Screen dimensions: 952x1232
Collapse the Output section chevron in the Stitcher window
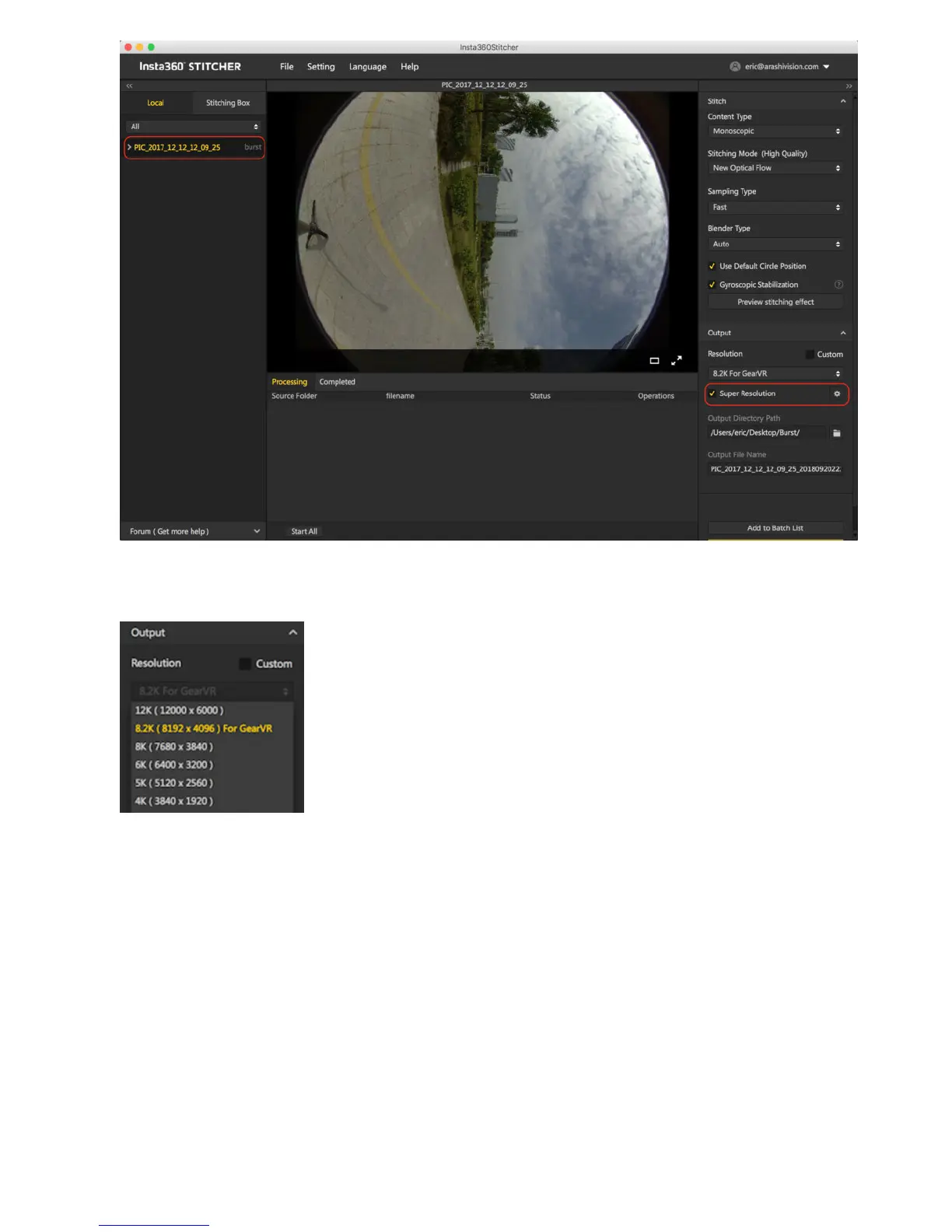[843, 333]
